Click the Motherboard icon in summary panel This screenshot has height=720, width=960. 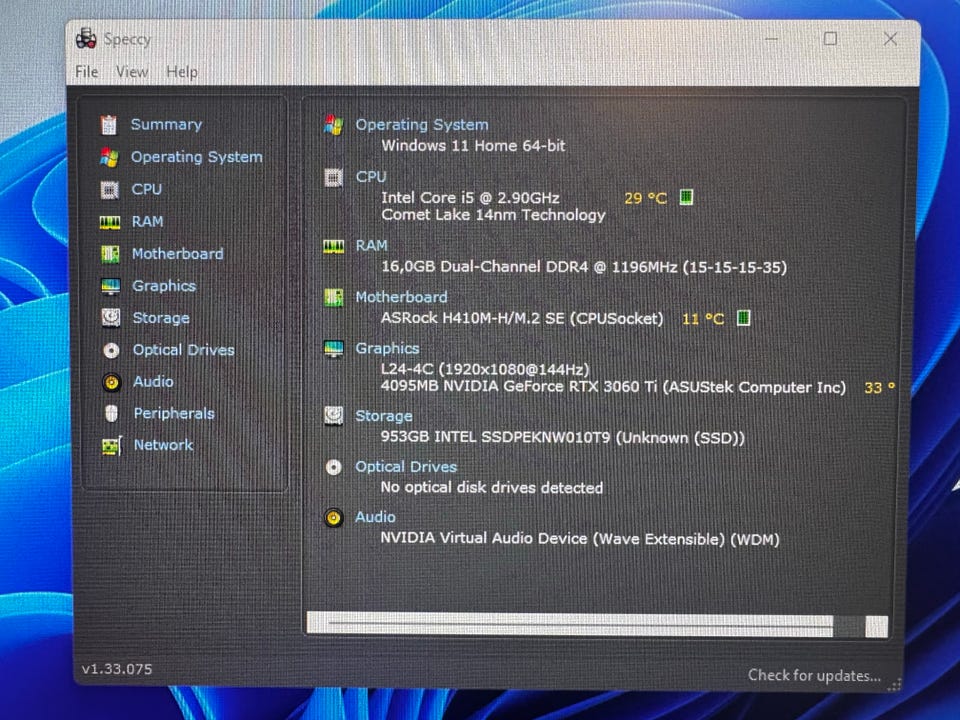[x=334, y=298]
